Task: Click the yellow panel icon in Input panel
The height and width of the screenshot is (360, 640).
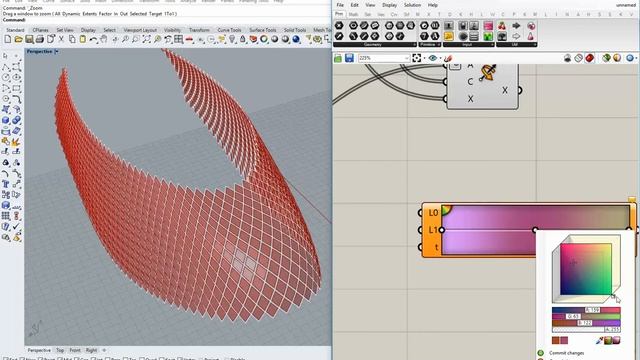Action: (x=449, y=36)
